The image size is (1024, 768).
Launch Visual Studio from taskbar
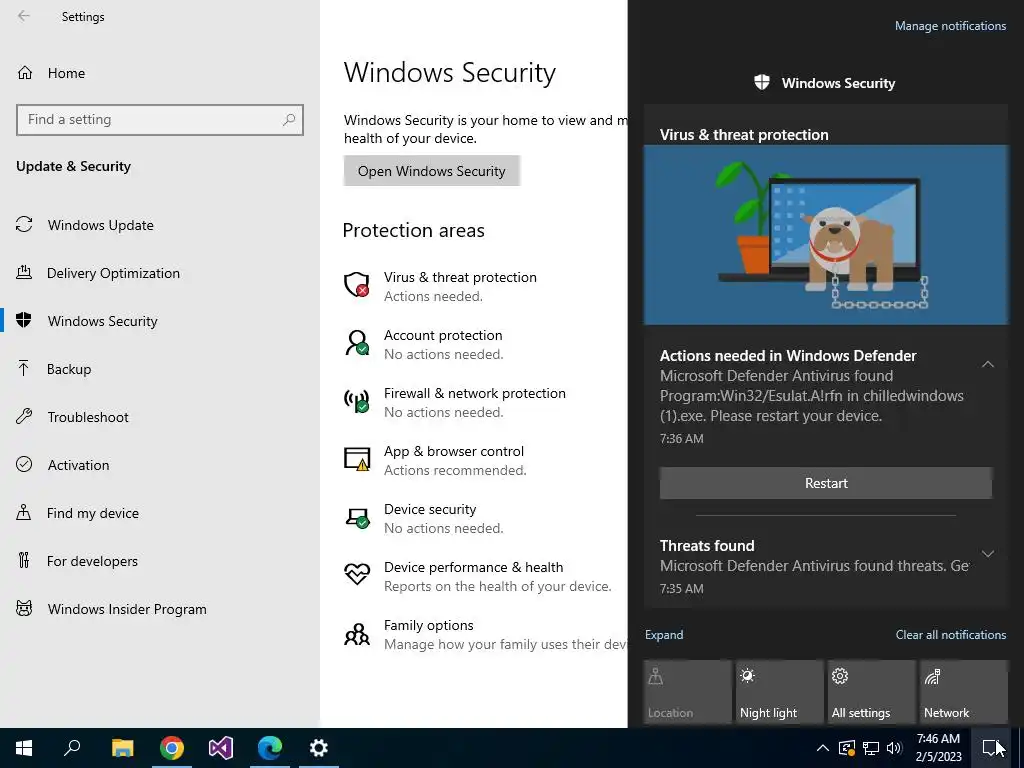pos(221,748)
